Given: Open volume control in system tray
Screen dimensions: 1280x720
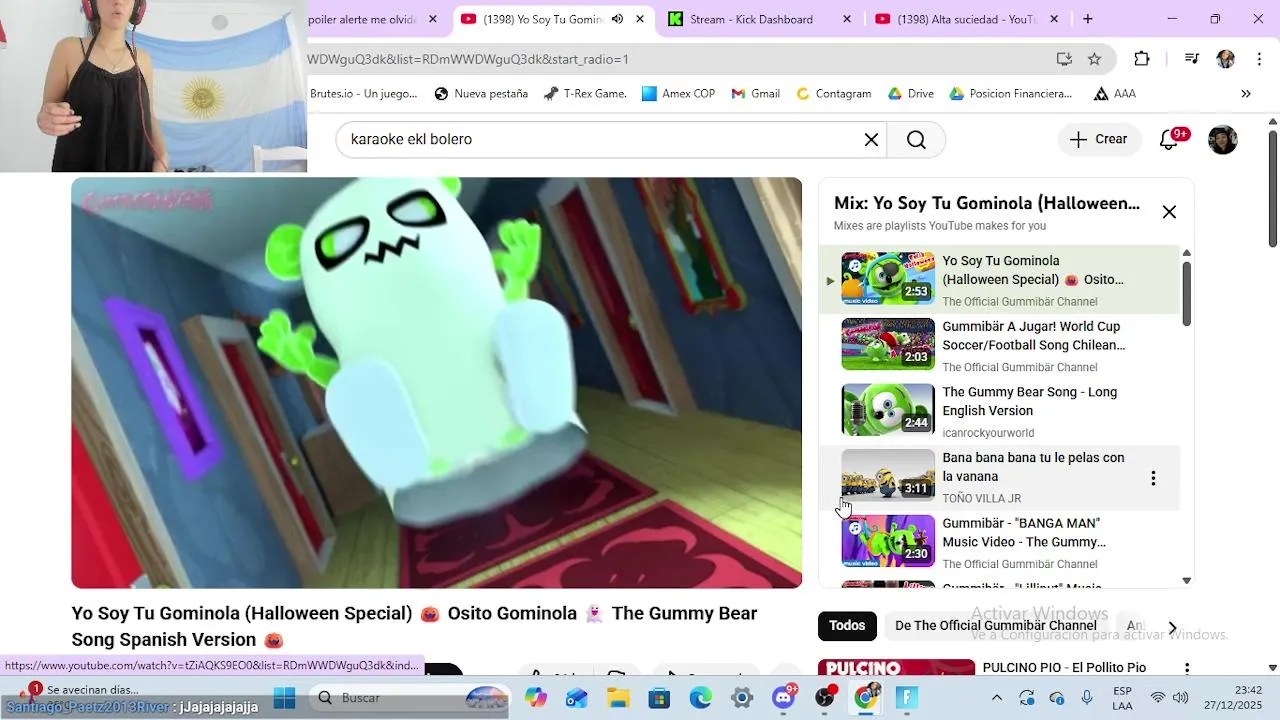Looking at the screenshot, I should (x=1181, y=697).
